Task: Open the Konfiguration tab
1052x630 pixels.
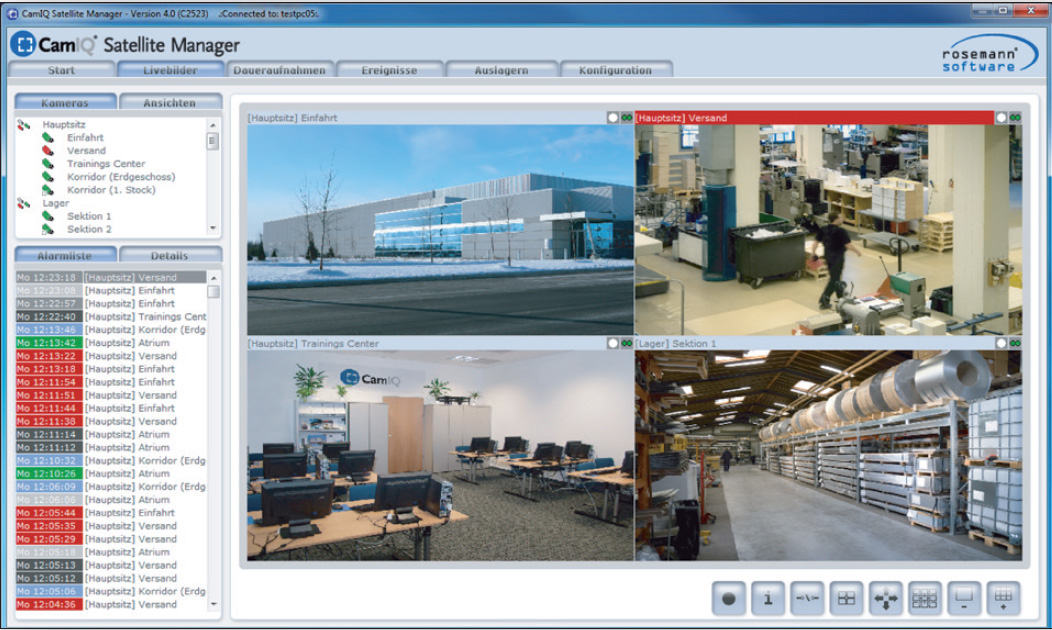Action: coord(615,70)
